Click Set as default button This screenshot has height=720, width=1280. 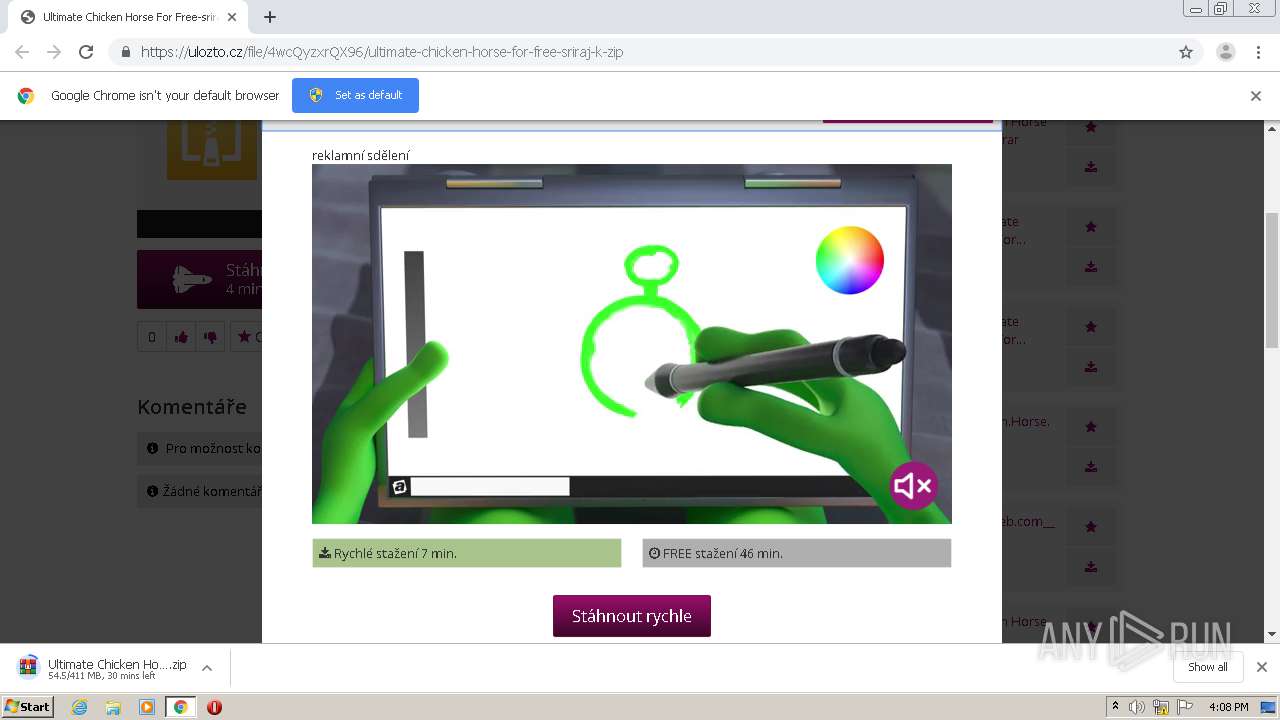point(355,95)
